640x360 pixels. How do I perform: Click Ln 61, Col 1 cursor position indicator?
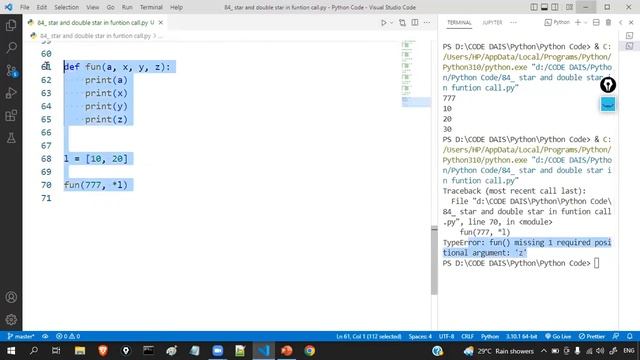(x=369, y=336)
